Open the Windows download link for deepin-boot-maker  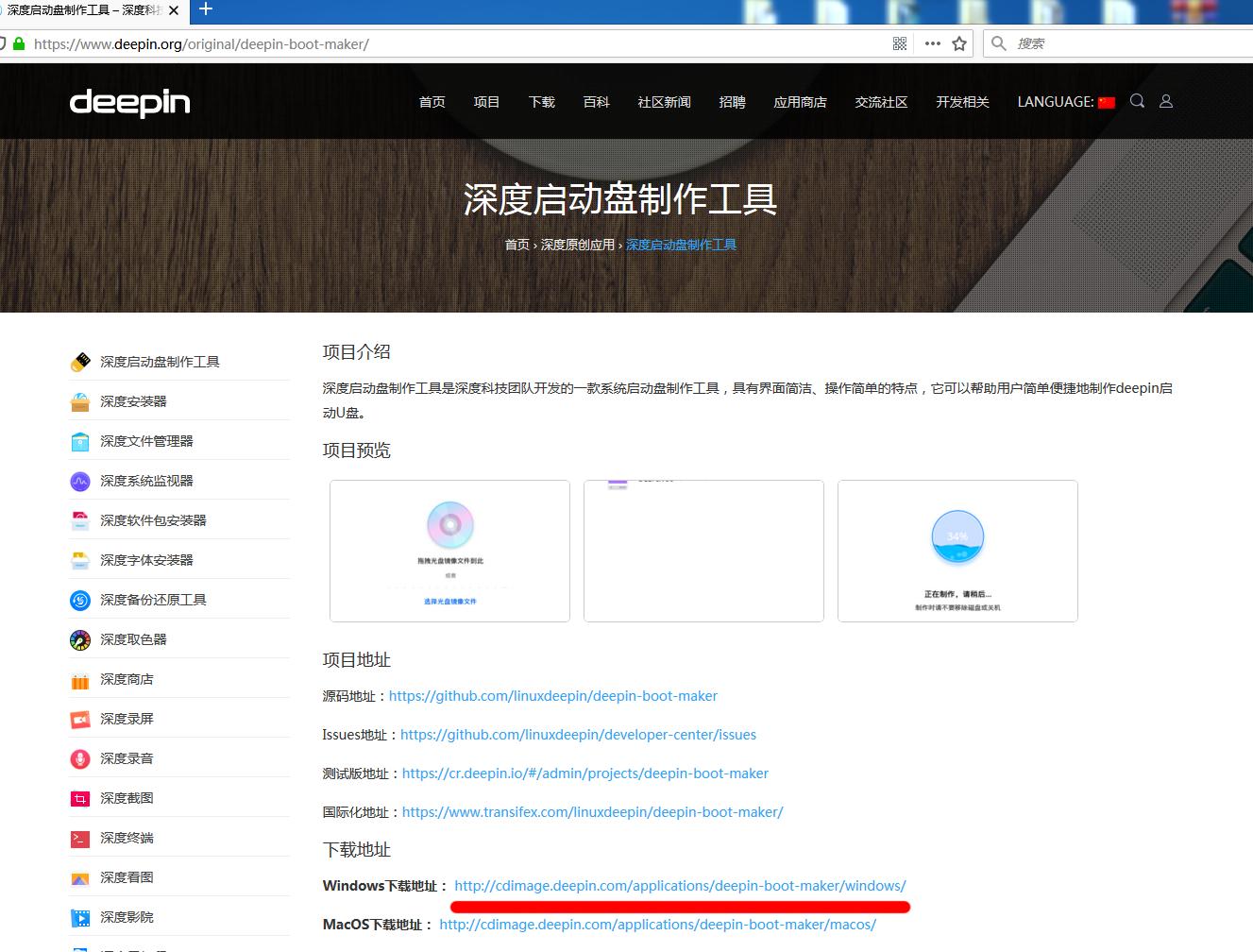pos(681,885)
